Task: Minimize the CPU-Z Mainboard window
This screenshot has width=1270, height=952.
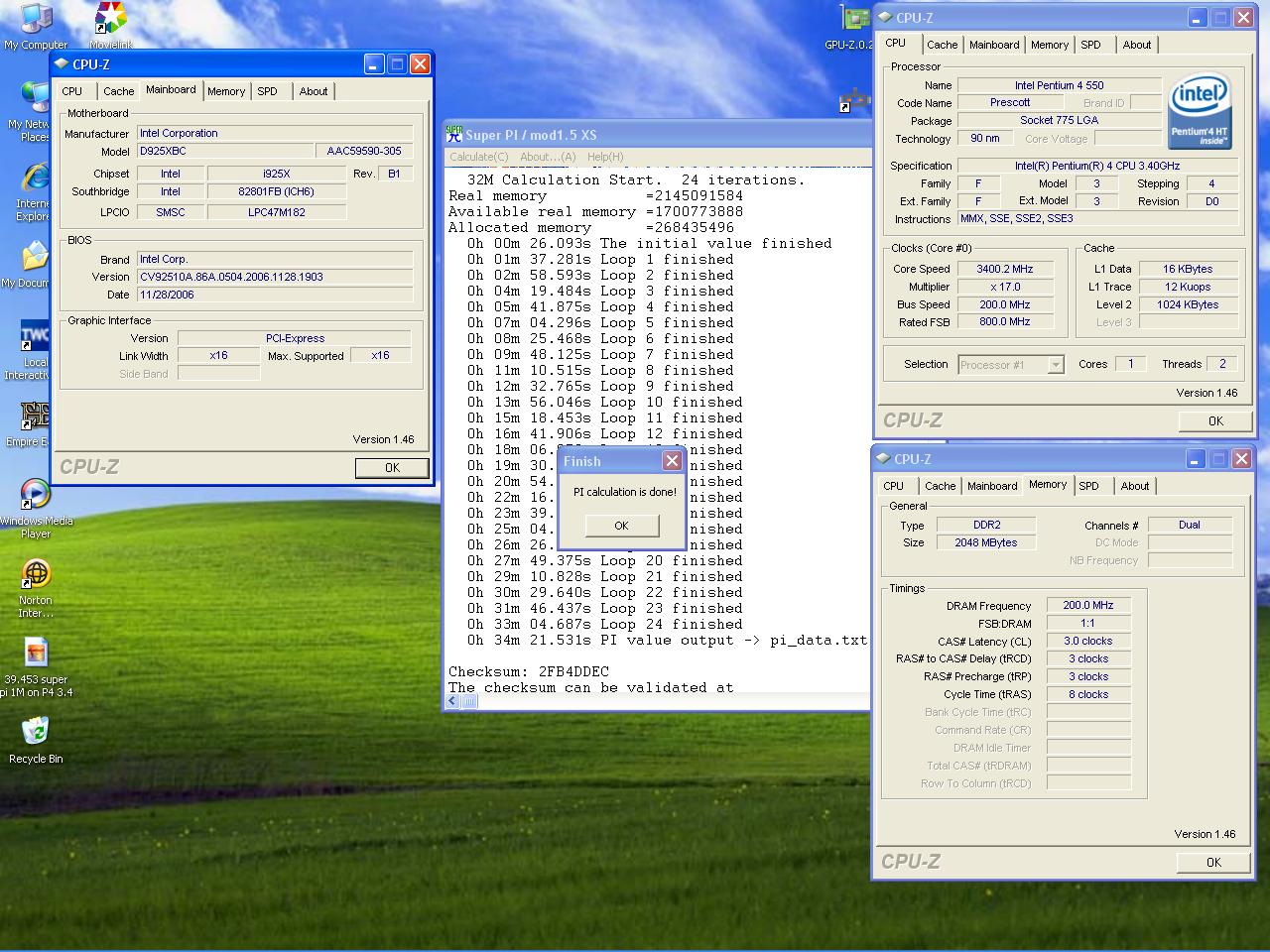Action: [373, 64]
